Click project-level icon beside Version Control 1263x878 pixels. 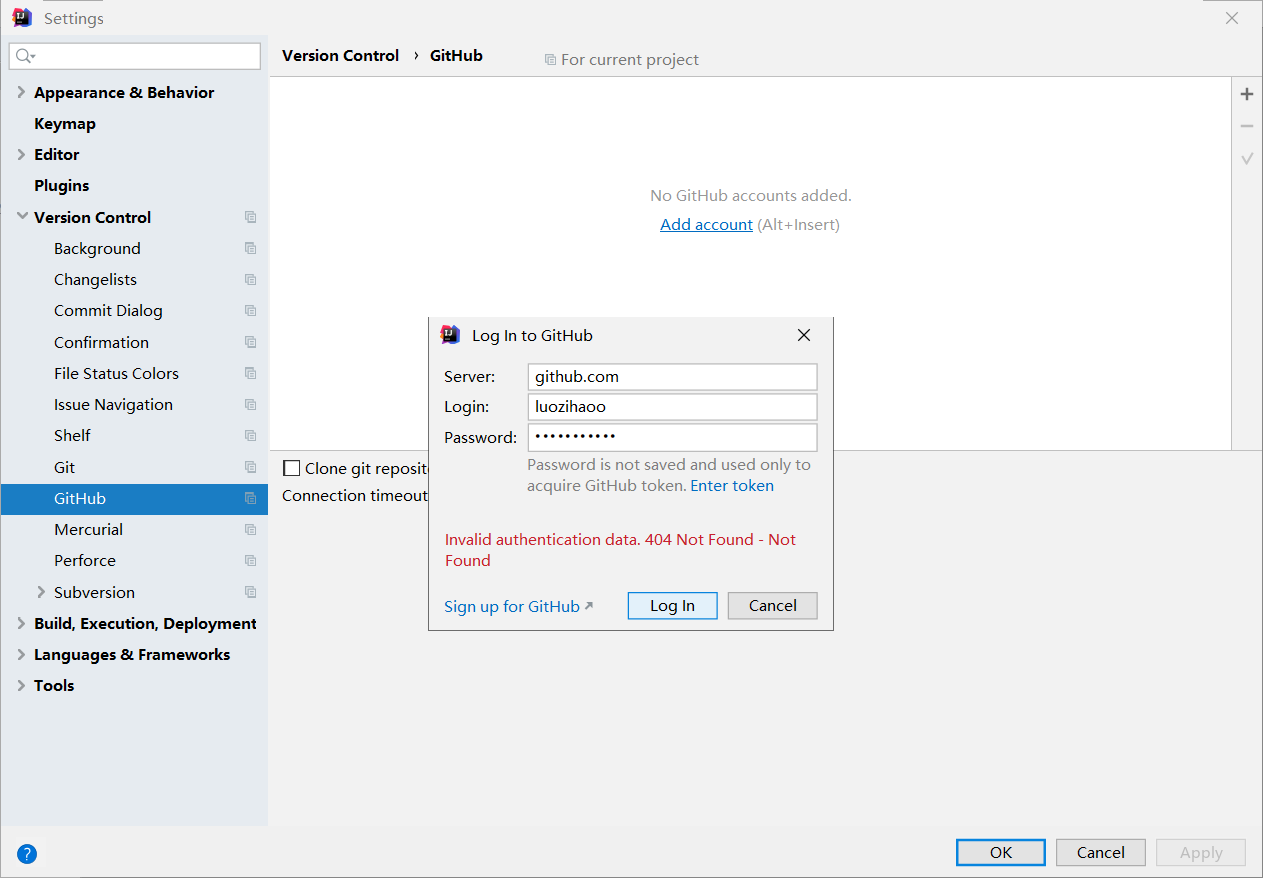(x=250, y=217)
